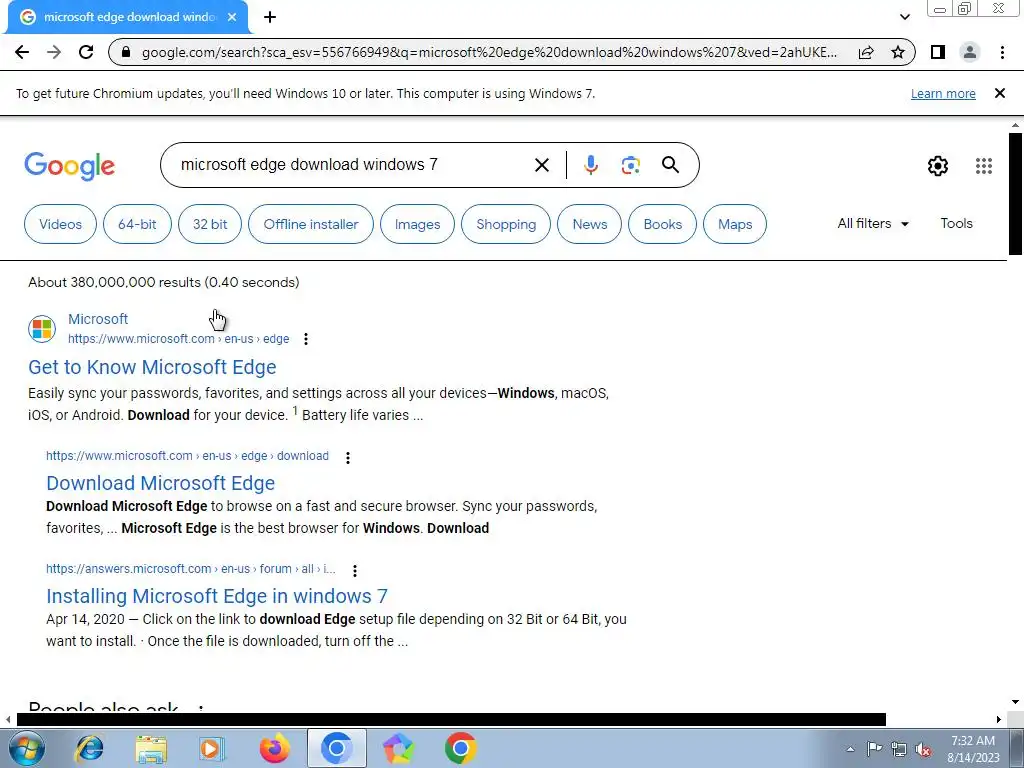Reload the current page
This screenshot has width=1024, height=768.
point(86,52)
